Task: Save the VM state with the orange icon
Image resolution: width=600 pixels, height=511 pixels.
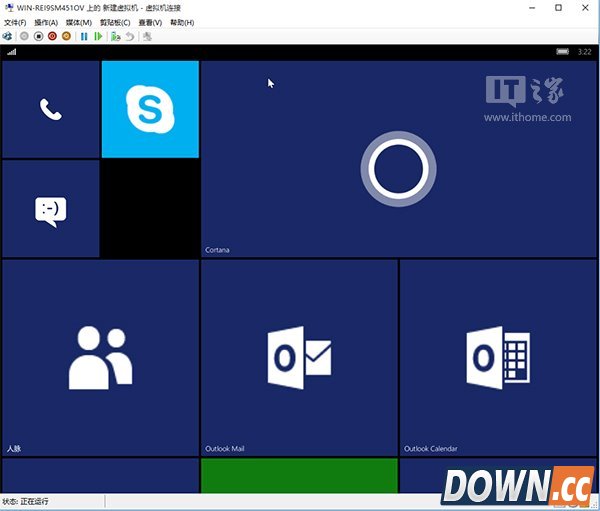Action: [66, 36]
